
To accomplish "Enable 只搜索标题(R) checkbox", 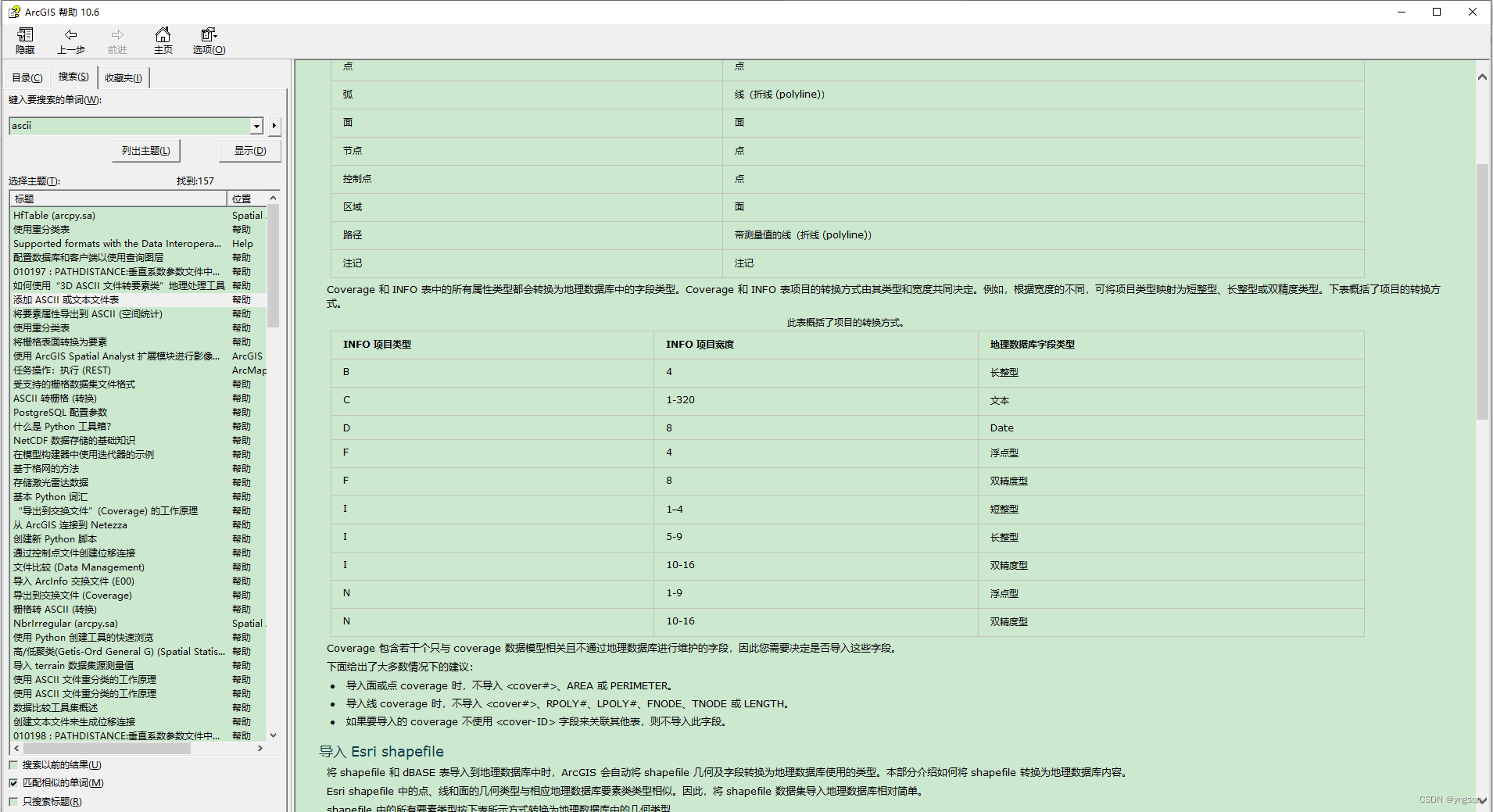I will (x=13, y=802).
